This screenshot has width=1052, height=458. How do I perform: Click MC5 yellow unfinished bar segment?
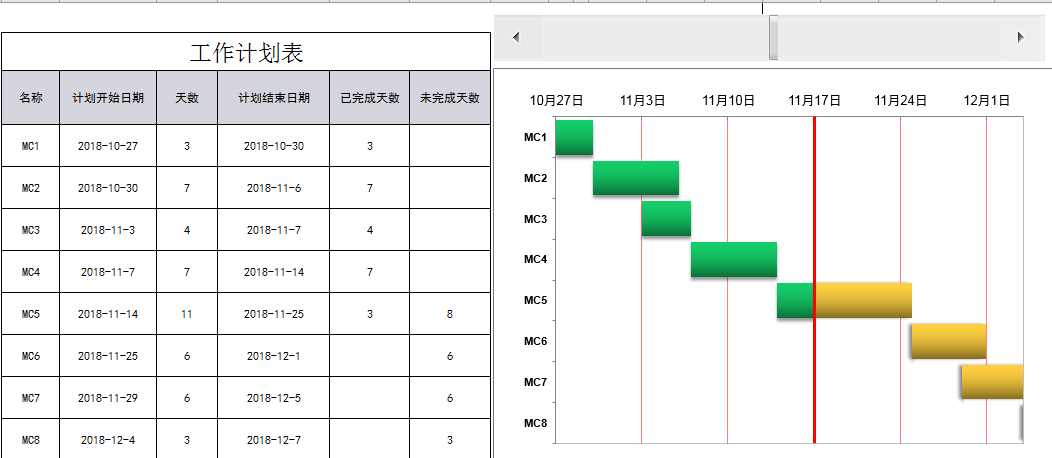tap(863, 300)
